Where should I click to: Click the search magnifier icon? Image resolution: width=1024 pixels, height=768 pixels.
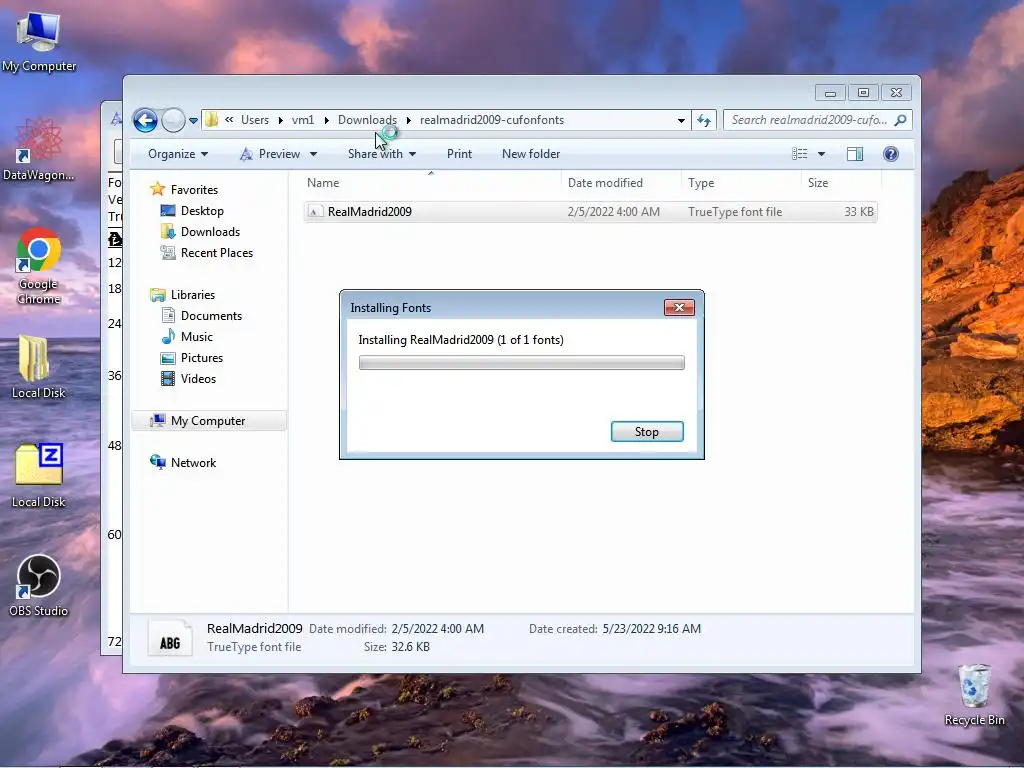(900, 120)
